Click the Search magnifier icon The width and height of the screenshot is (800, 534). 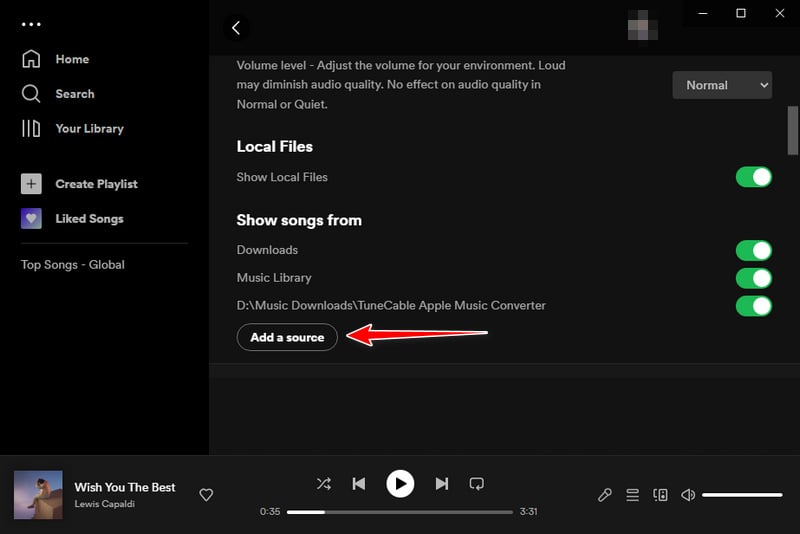pyautogui.click(x=31, y=94)
